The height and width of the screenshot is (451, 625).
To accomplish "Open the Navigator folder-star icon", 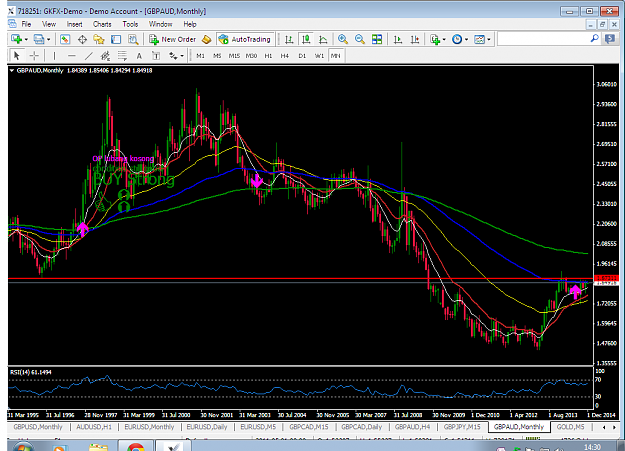I will point(99,39).
